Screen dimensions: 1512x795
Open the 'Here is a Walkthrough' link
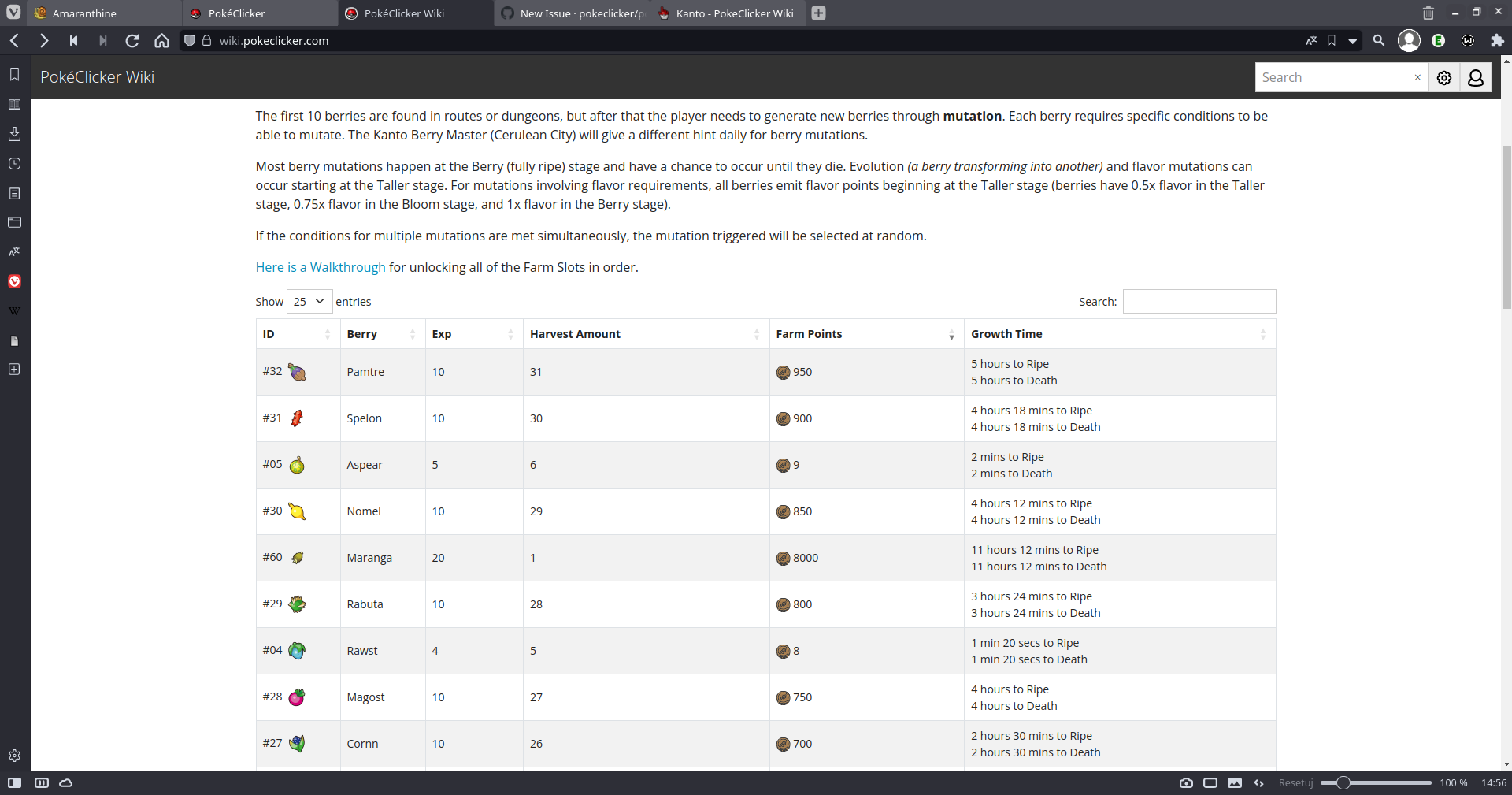(x=320, y=267)
